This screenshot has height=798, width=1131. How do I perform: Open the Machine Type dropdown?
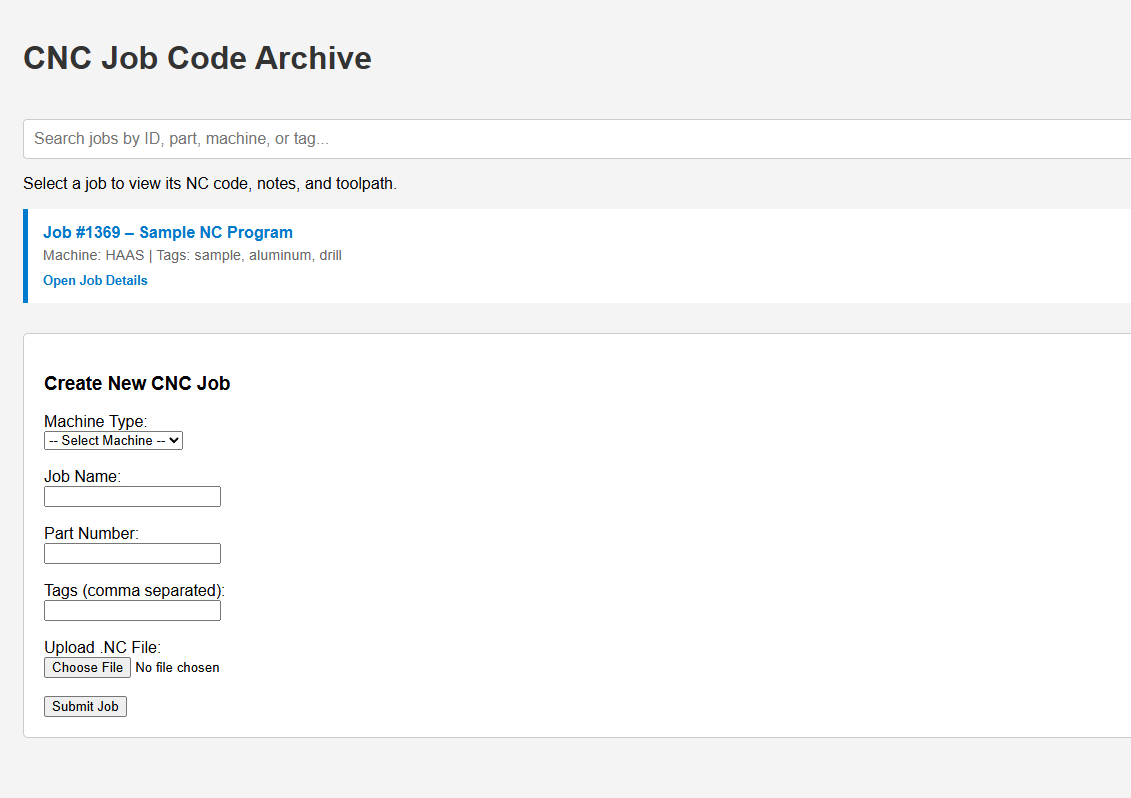tap(112, 440)
